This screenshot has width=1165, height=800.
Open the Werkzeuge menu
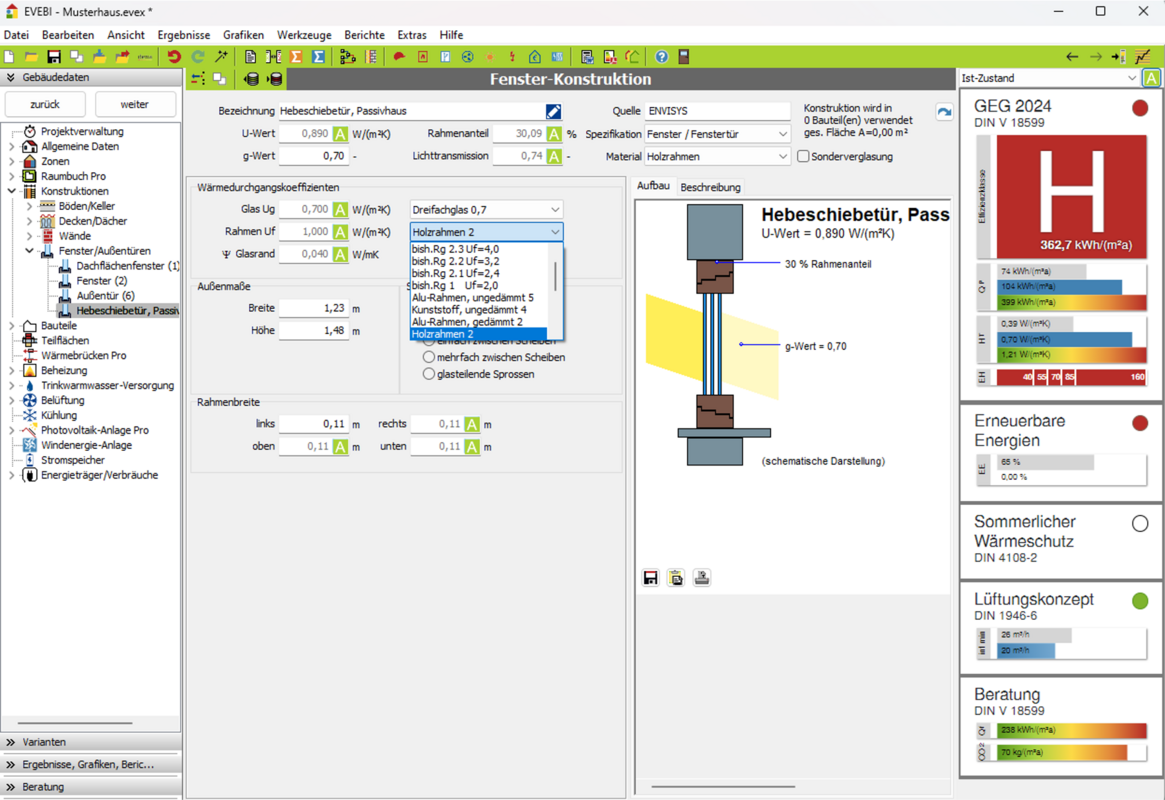[x=304, y=35]
